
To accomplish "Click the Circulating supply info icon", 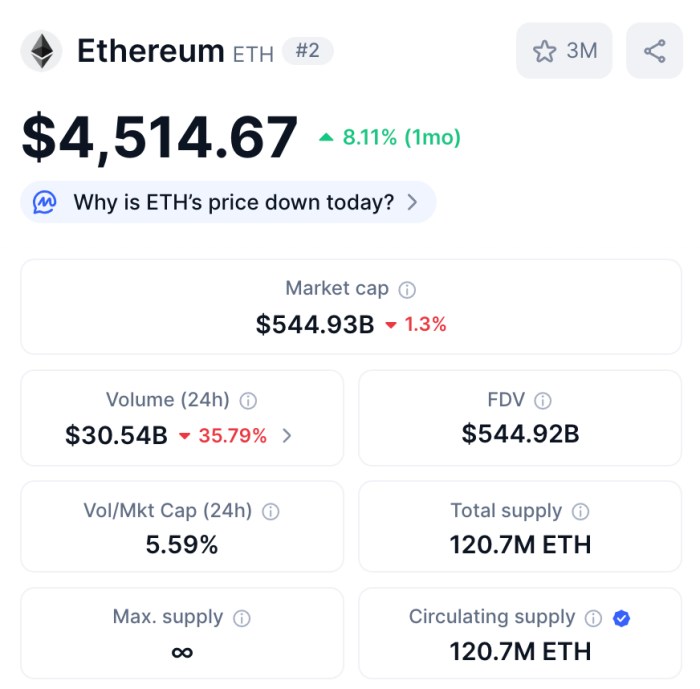I will 593,618.
